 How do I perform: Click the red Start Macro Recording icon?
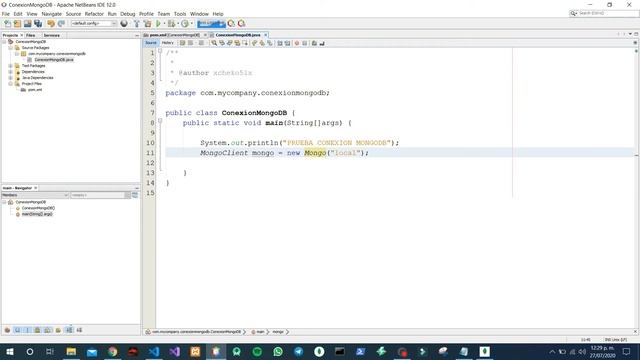(x=297, y=43)
